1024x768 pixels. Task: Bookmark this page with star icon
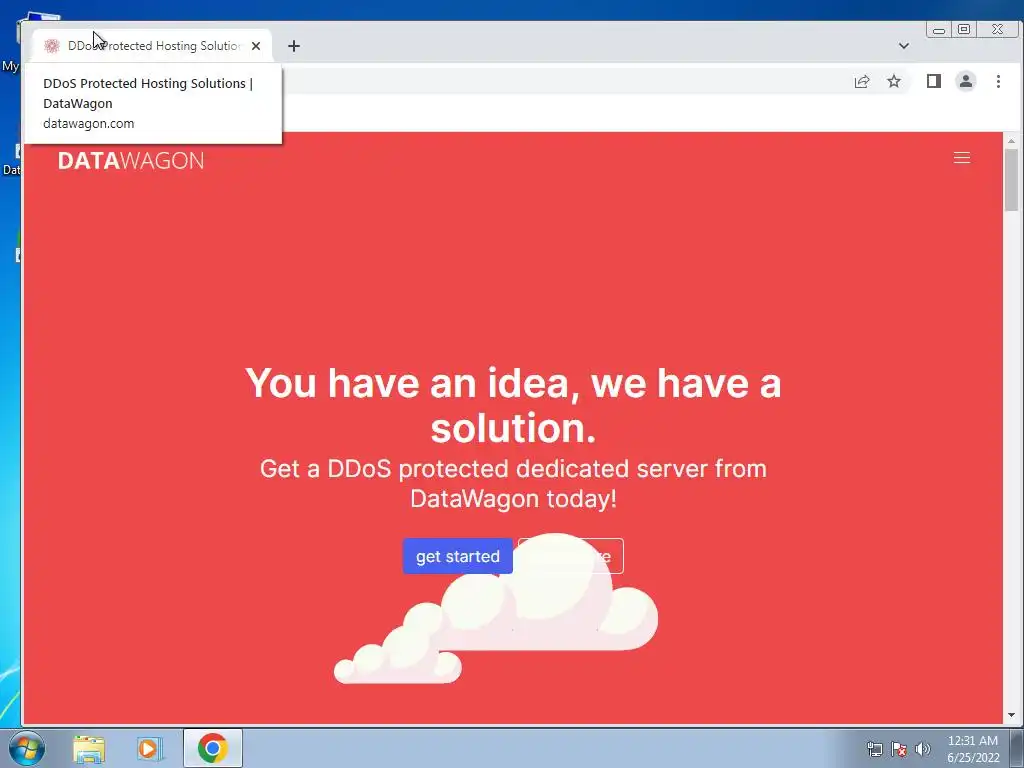894,82
